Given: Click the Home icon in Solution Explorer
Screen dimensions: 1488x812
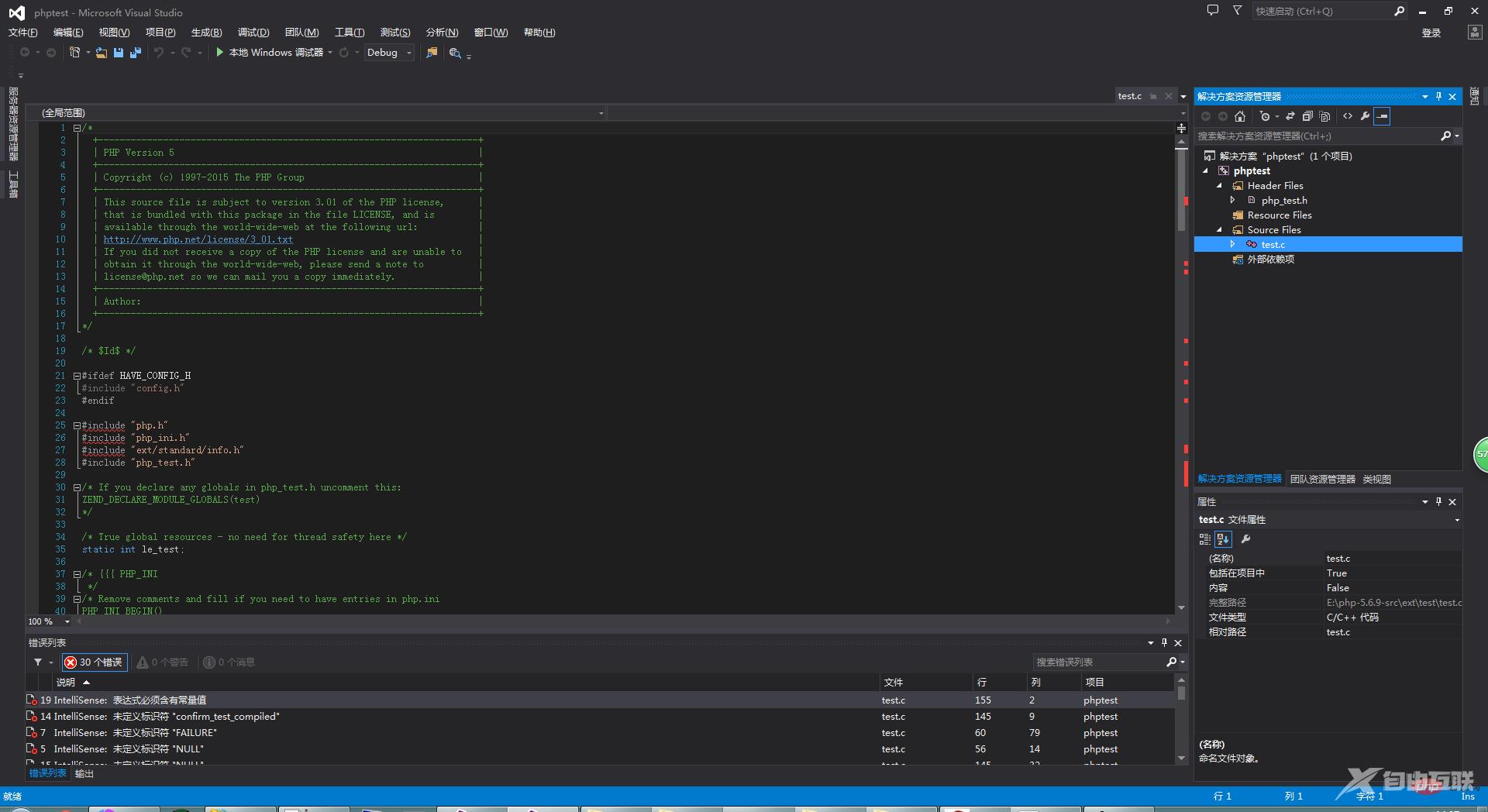Looking at the screenshot, I should coord(1240,116).
